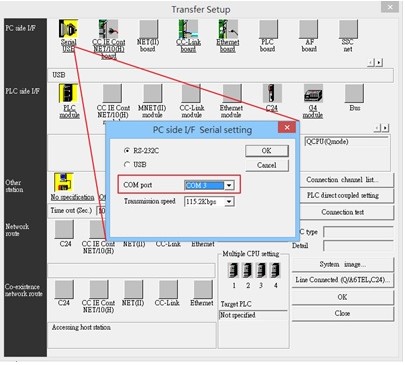Choose the CC IE Cont NET/10(H) board icon
The width and height of the screenshot is (405, 365).
[108, 29]
